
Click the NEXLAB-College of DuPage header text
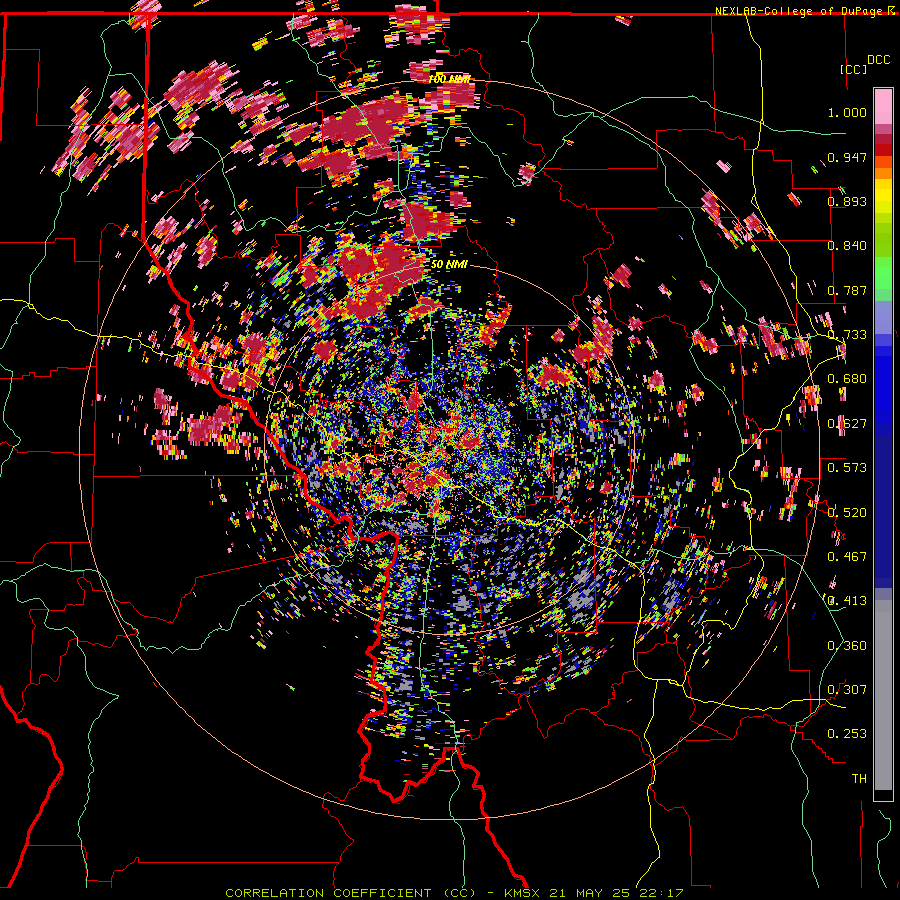click(x=800, y=11)
